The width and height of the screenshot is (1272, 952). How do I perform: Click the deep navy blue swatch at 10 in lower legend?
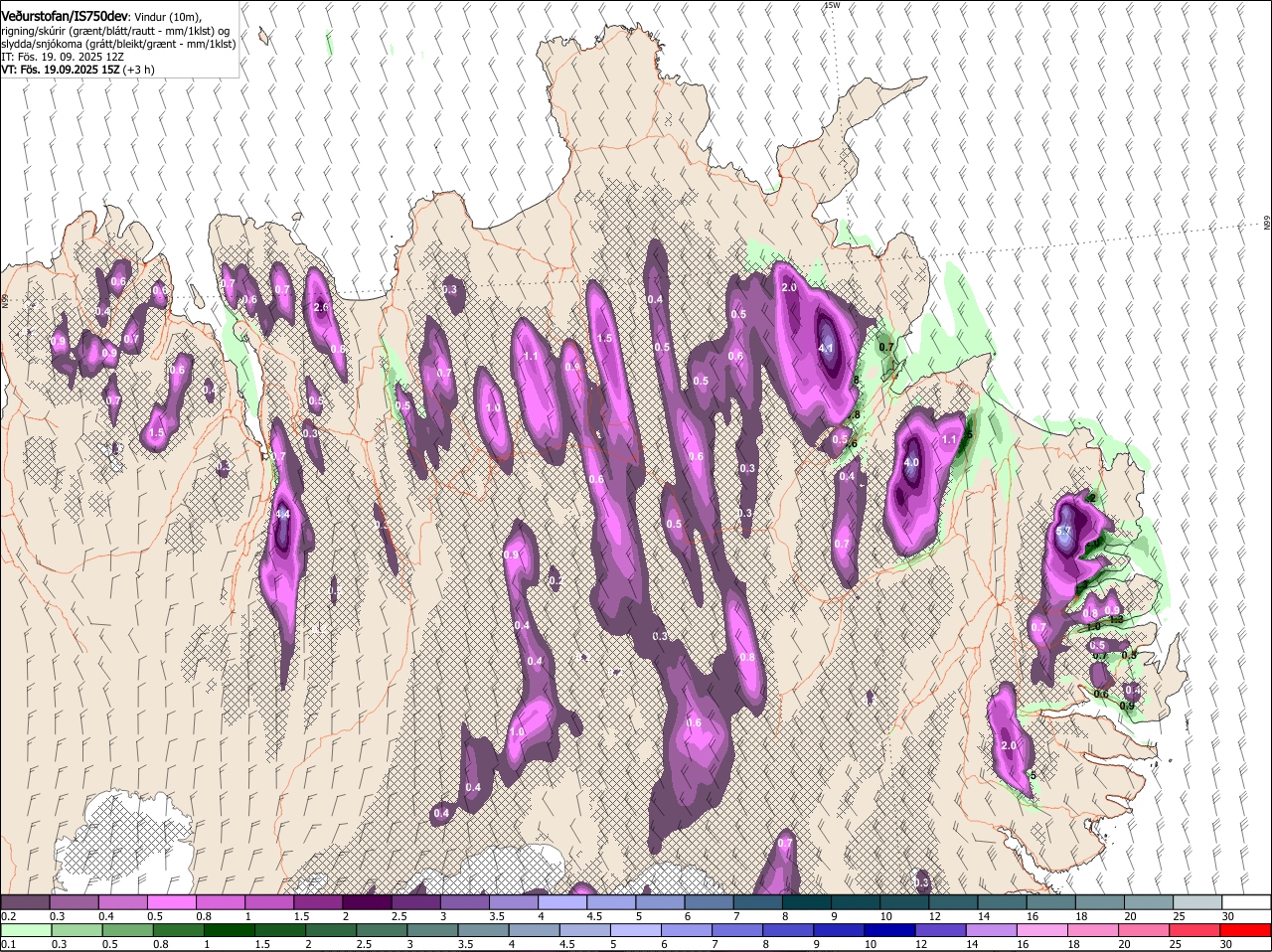tap(889, 931)
